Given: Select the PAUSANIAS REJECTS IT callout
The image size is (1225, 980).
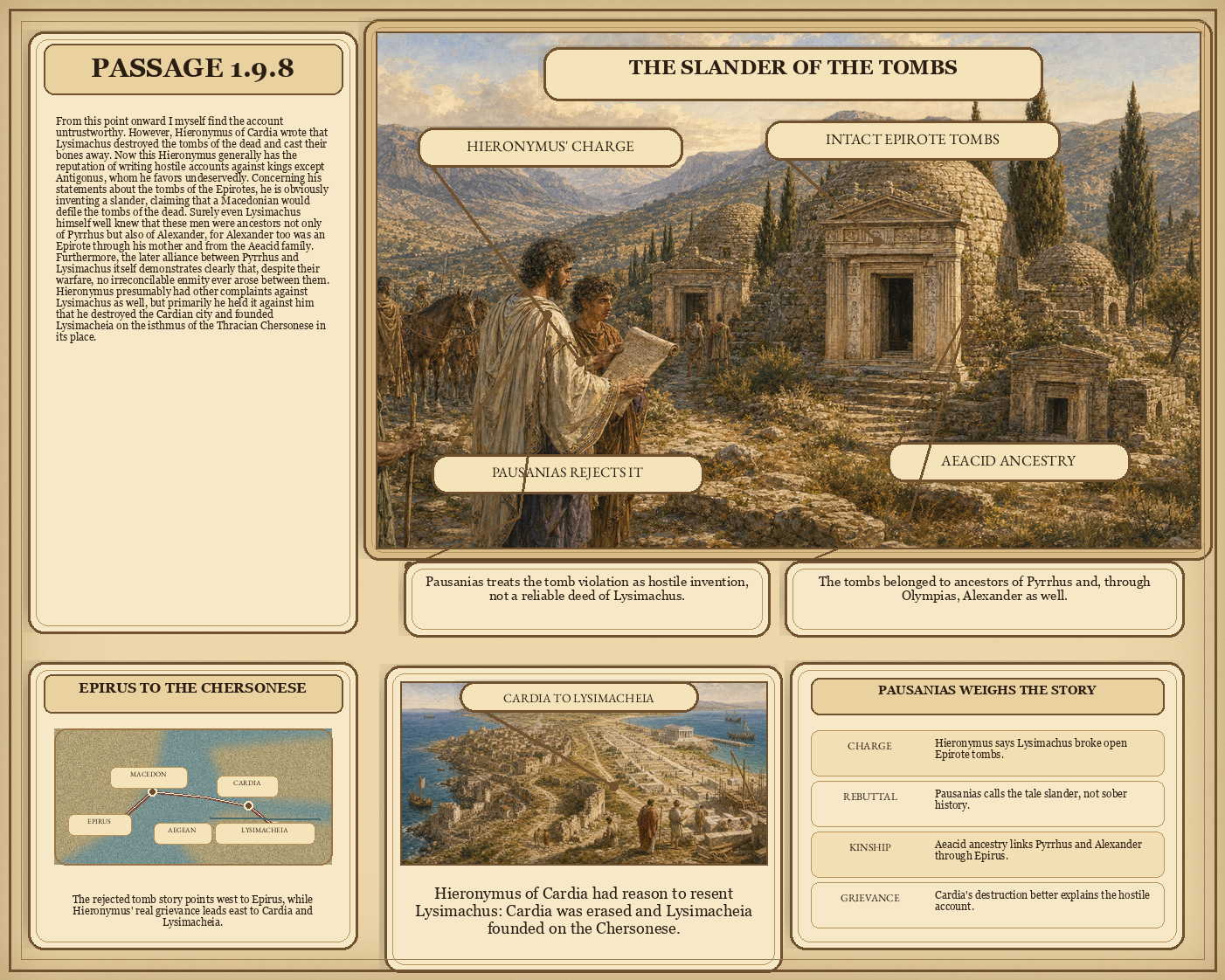Looking at the screenshot, I should [x=567, y=473].
